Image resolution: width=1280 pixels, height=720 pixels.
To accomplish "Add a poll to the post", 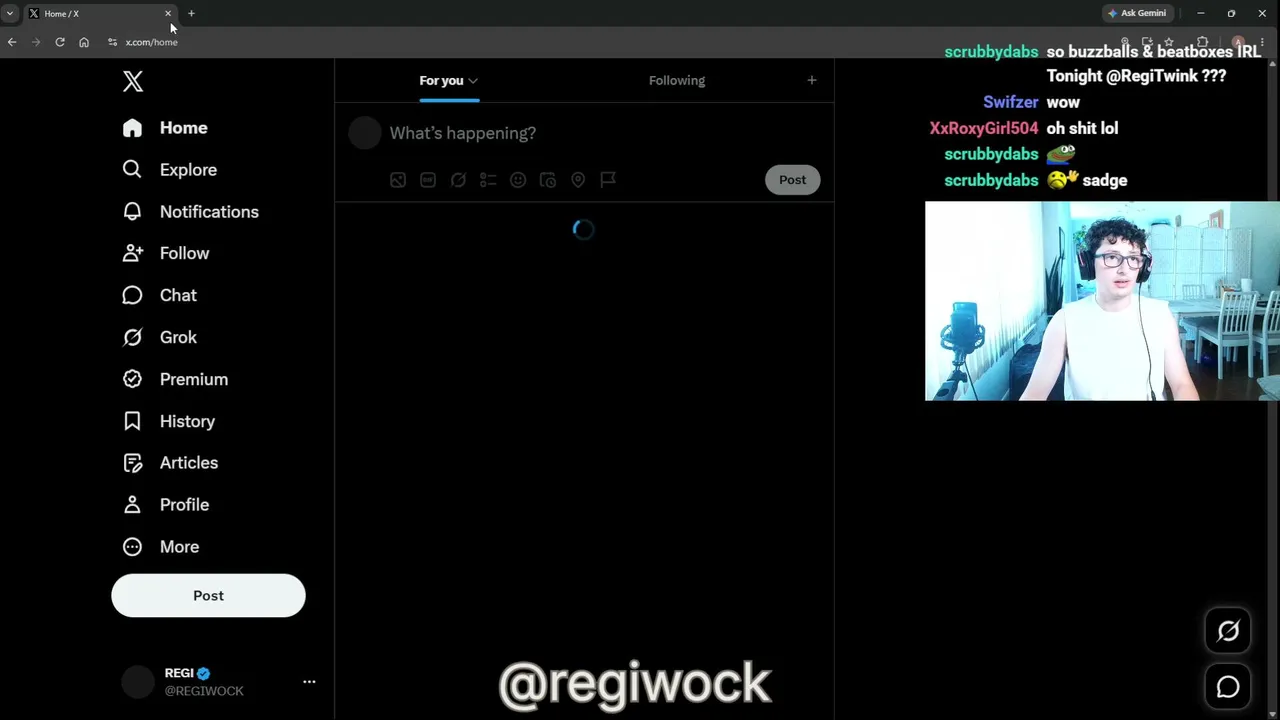I will pyautogui.click(x=488, y=180).
